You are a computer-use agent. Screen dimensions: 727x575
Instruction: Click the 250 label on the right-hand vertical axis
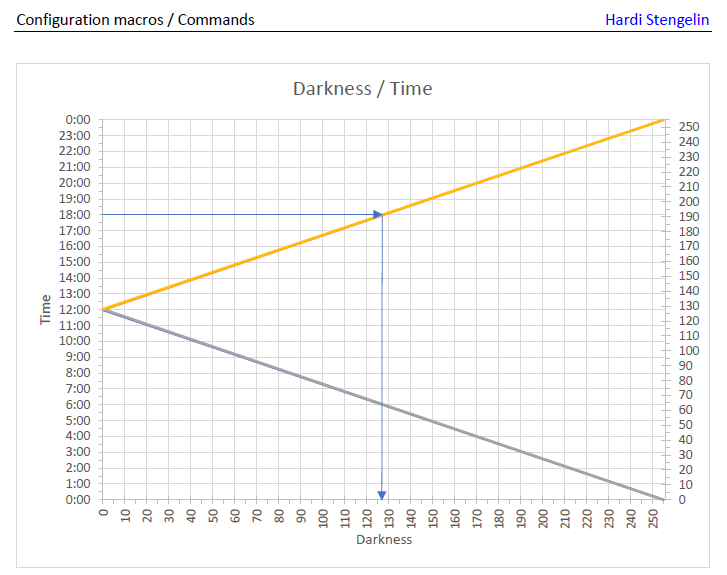(x=689, y=127)
